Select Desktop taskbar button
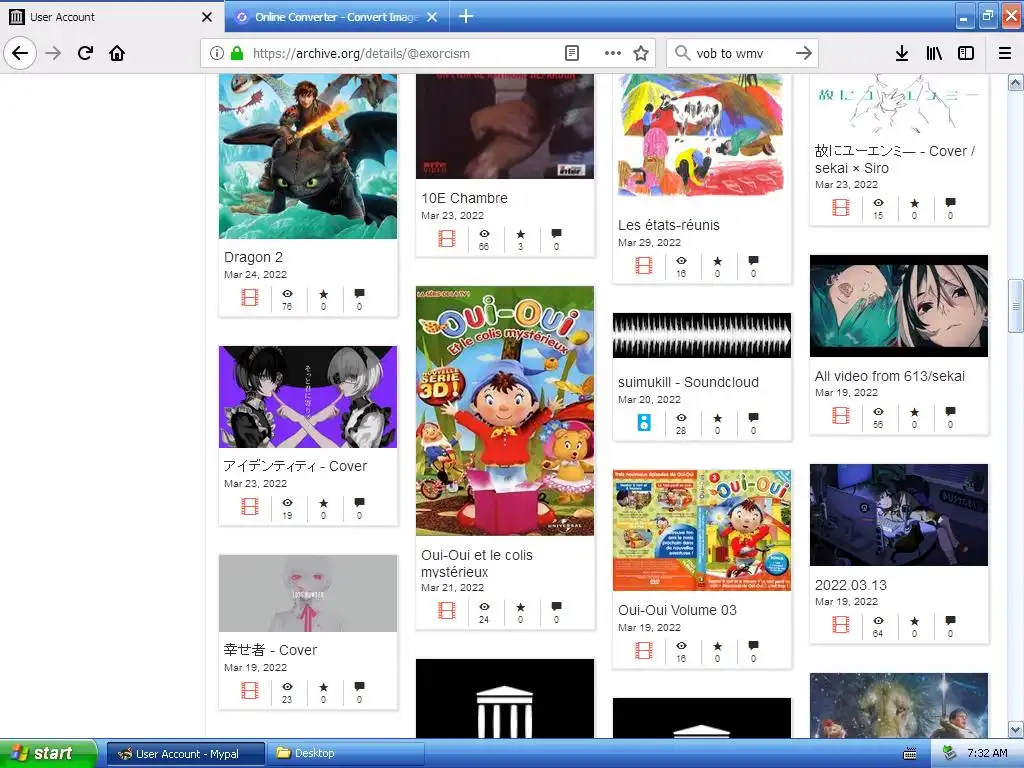1024x768 pixels. tap(345, 754)
